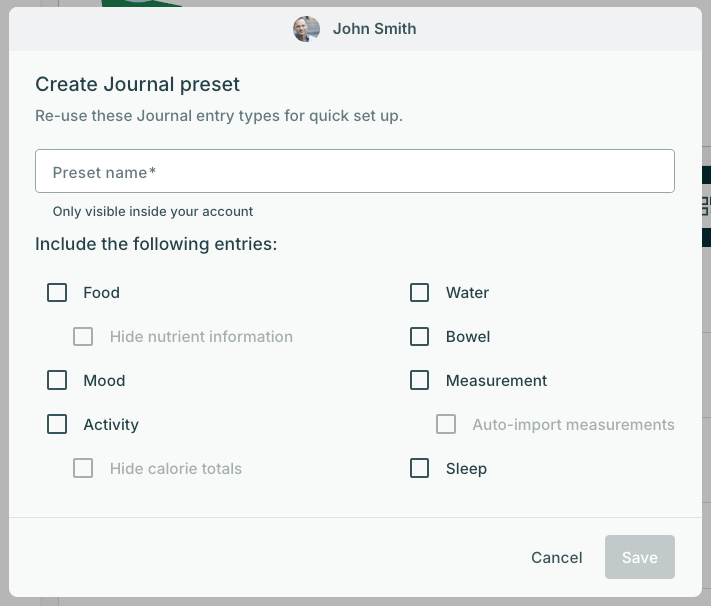711x606 pixels.
Task: Select the Activity entry checkbox
Action: click(x=57, y=425)
